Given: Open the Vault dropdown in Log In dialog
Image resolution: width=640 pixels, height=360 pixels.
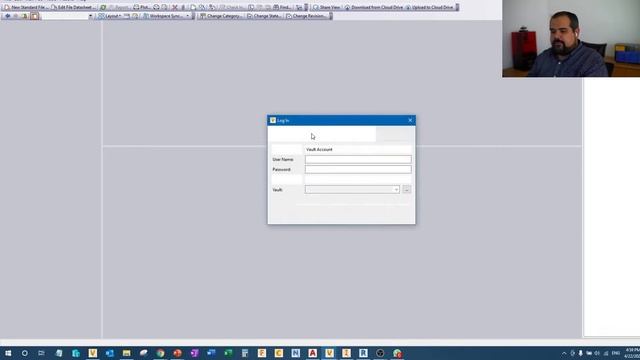Looking at the screenshot, I should (352, 189).
